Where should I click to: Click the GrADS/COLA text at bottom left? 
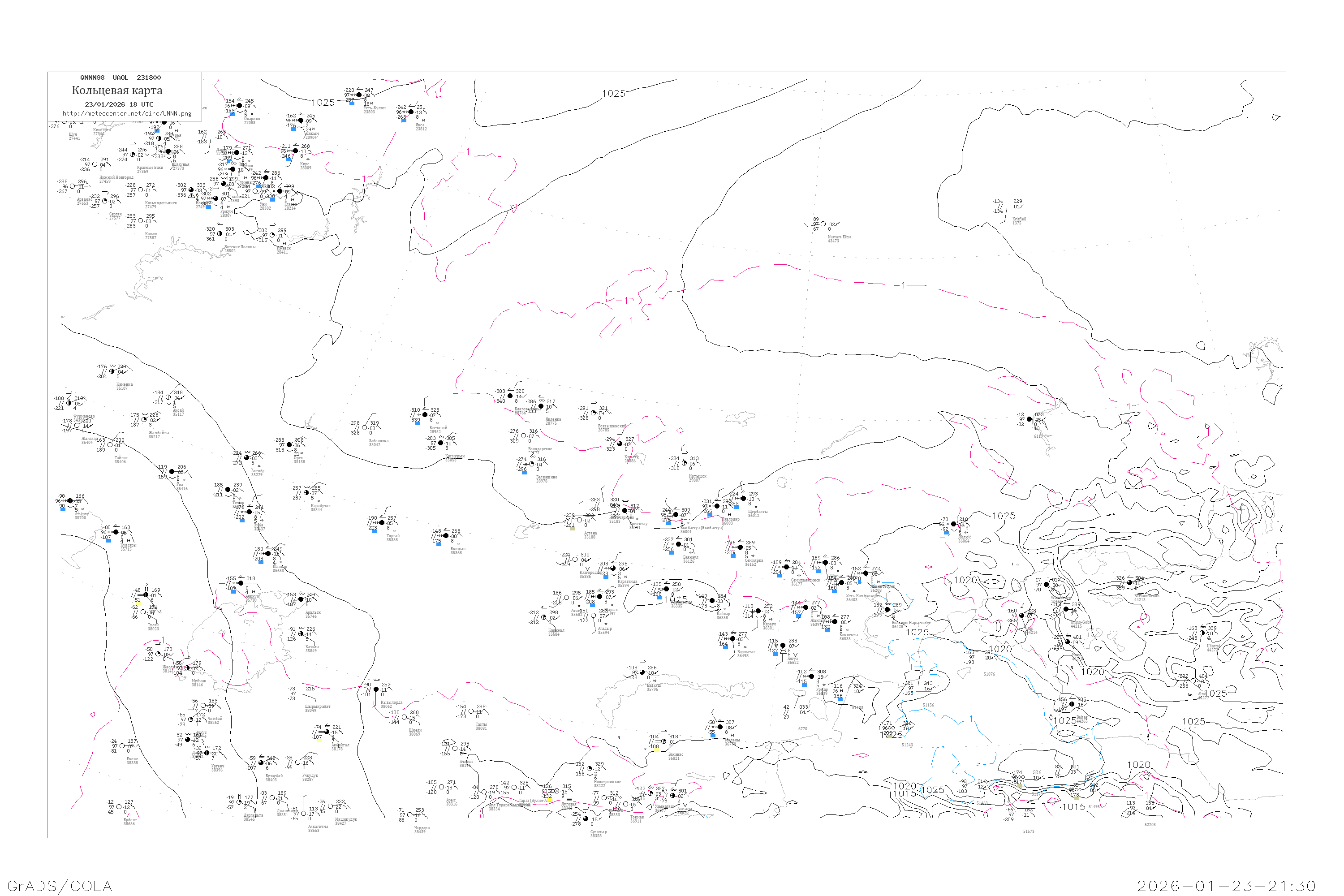[60, 886]
